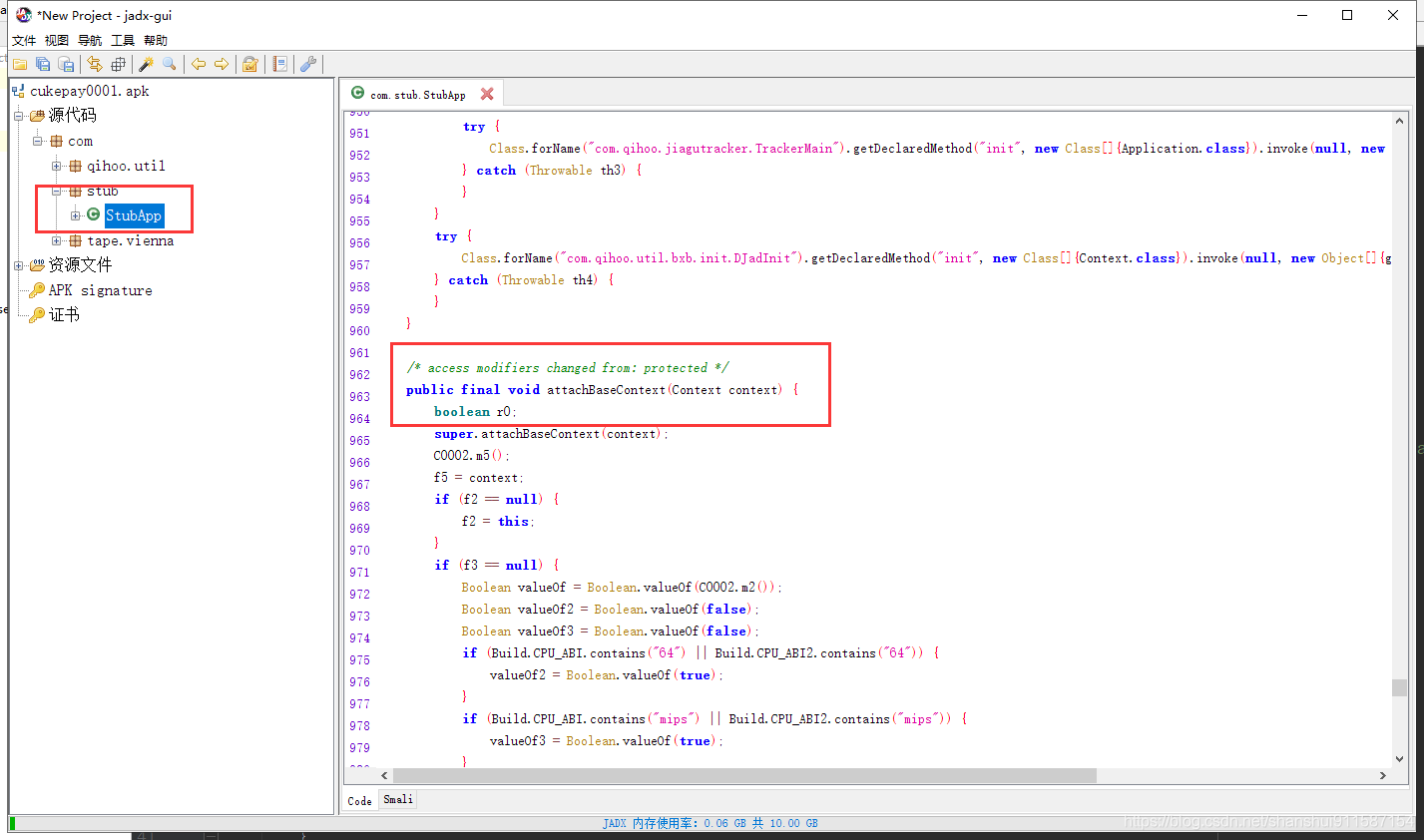
Task: Expand the qihoo.util package
Action: tap(56, 166)
